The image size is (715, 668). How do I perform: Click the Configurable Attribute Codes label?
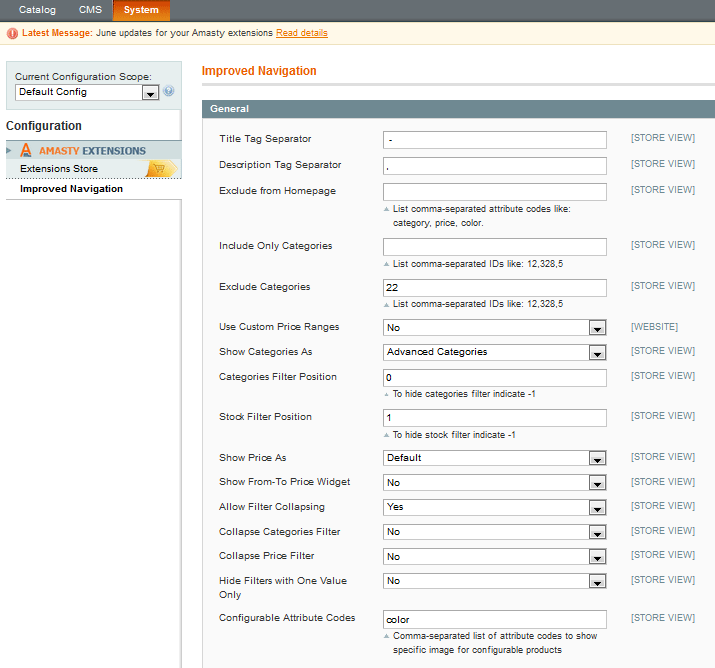pyautogui.click(x=287, y=617)
